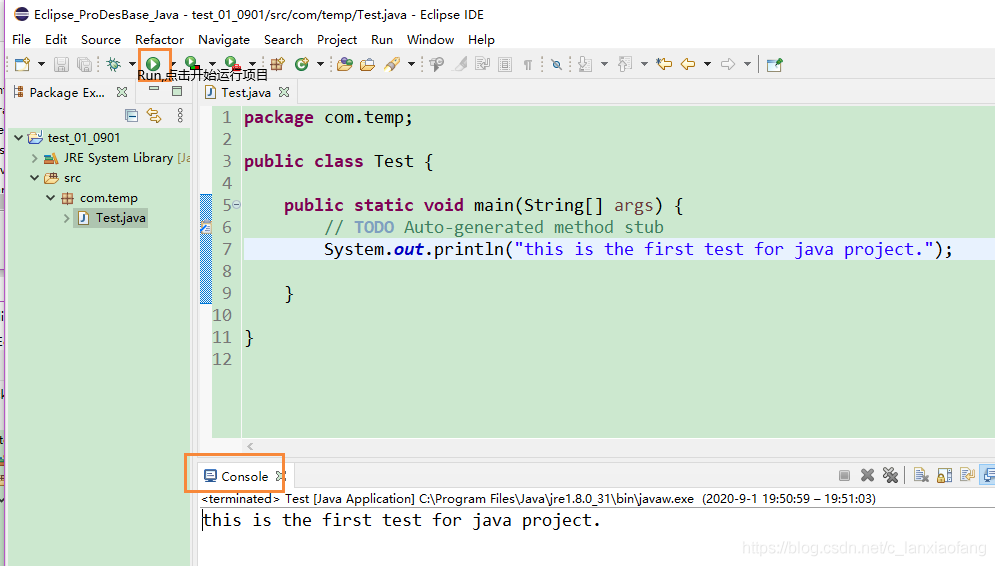
Task: Click the Open Type icon in toolbar
Action: (x=345, y=64)
